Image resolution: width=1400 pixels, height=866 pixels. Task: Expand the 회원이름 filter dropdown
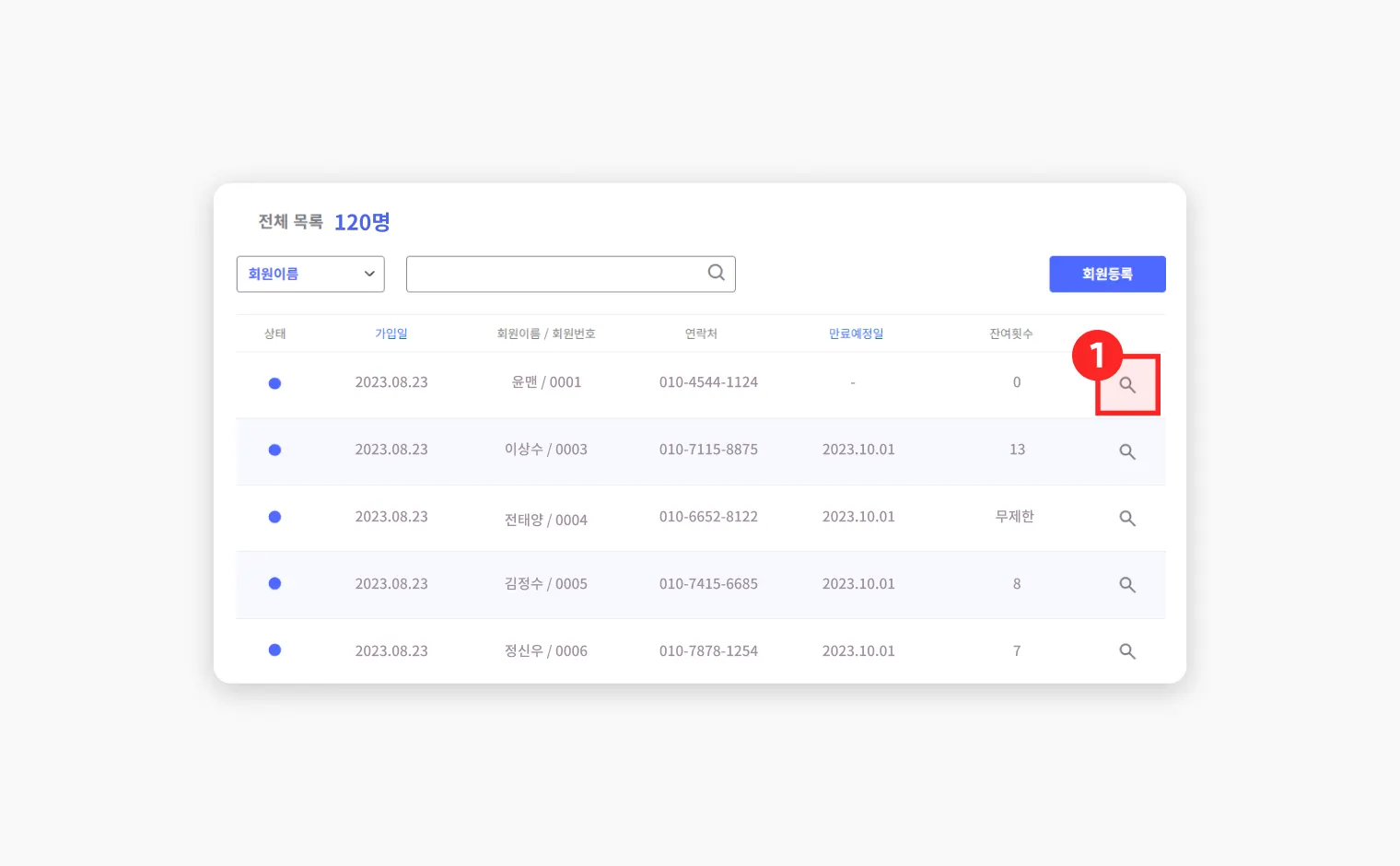[310, 274]
